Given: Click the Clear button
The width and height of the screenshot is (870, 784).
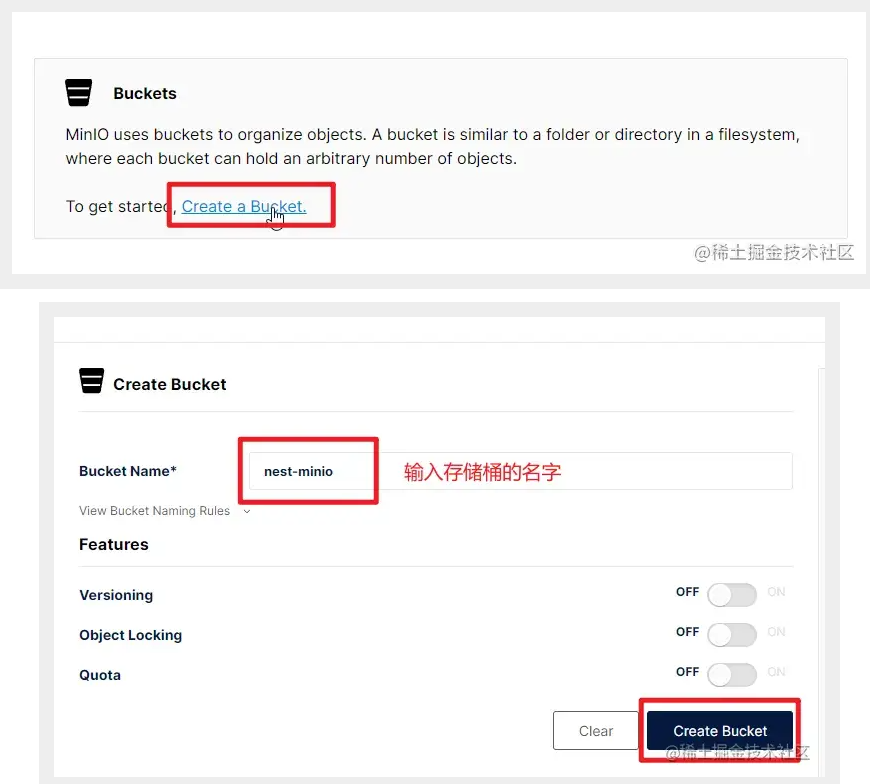Looking at the screenshot, I should [x=595, y=731].
